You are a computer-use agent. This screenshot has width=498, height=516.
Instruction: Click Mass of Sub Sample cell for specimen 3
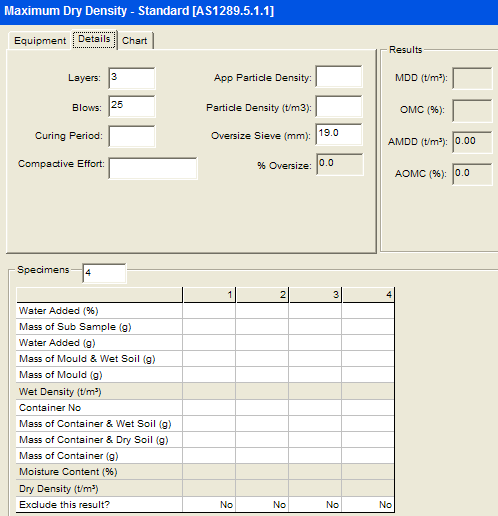point(315,327)
